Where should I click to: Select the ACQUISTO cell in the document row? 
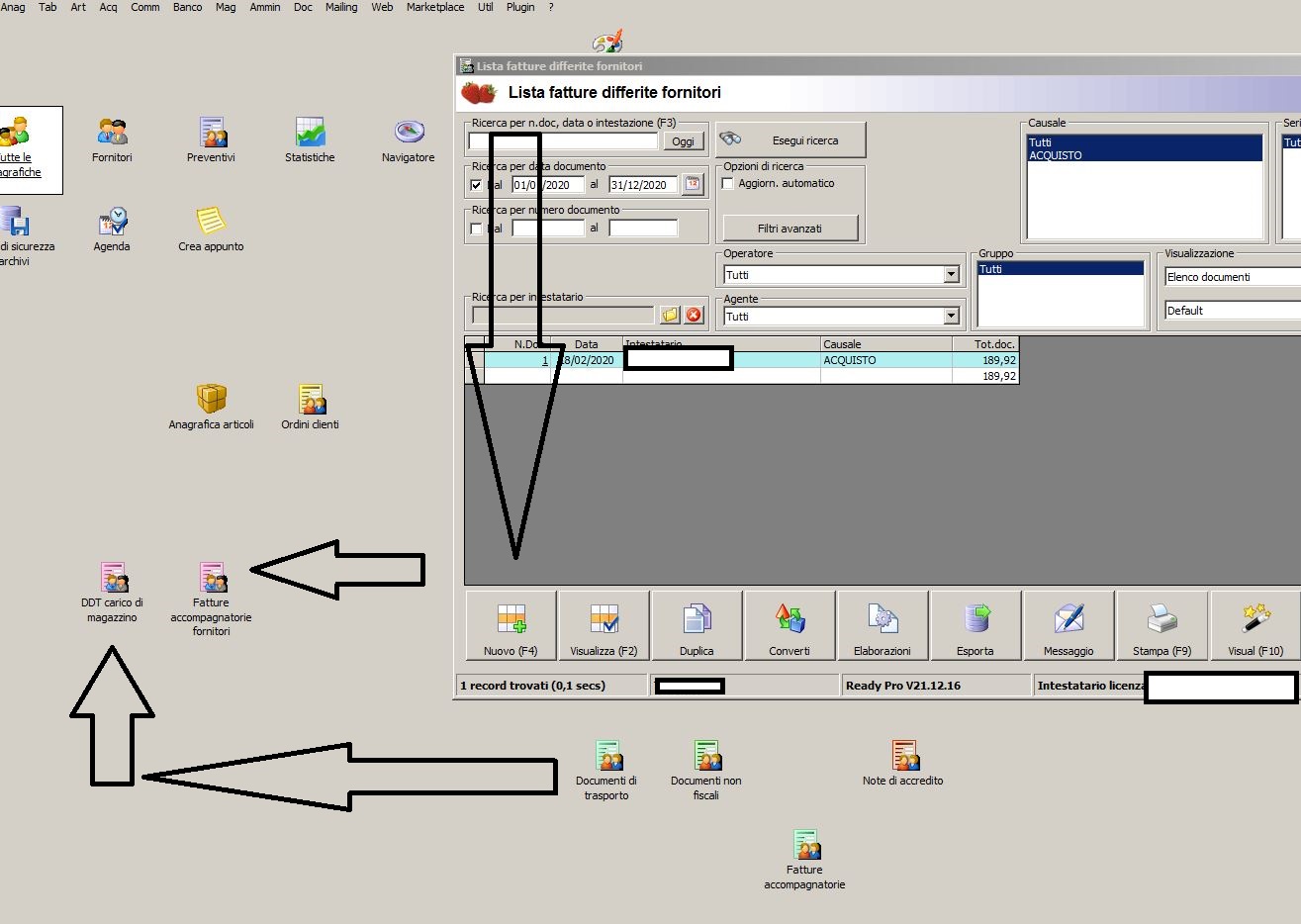coord(885,360)
